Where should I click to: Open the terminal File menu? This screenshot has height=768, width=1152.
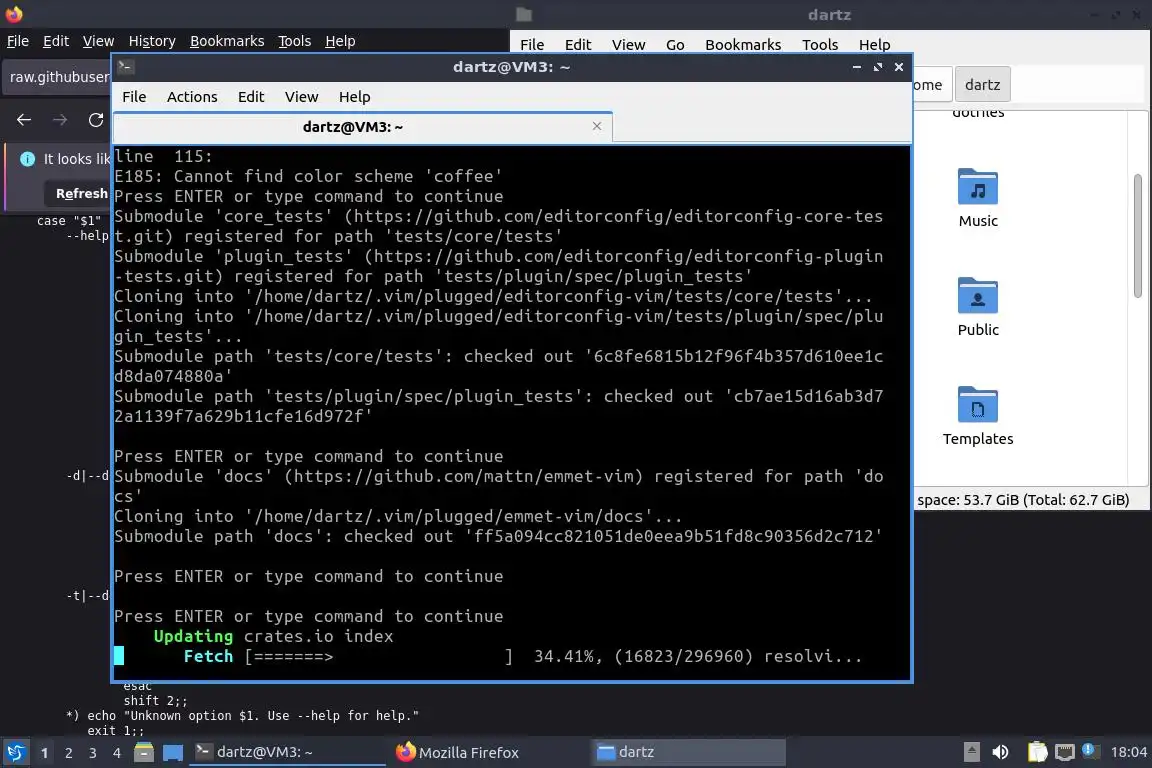tap(134, 97)
